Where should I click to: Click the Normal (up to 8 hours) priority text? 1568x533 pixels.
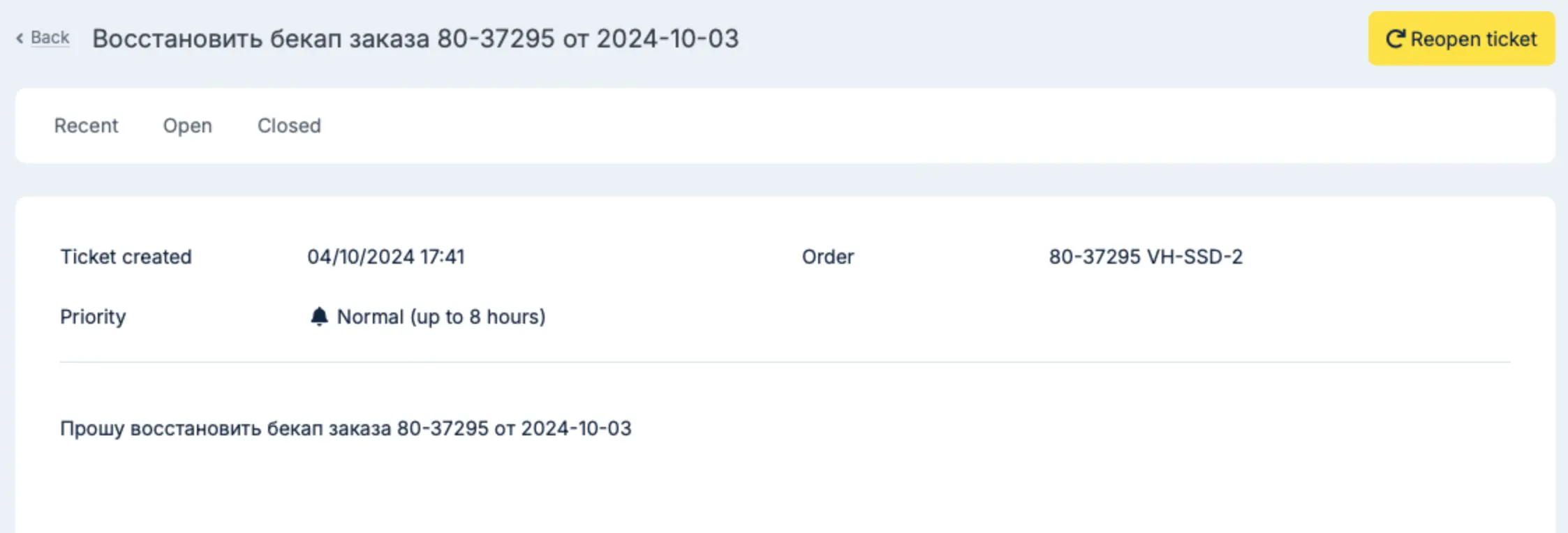[441, 317]
